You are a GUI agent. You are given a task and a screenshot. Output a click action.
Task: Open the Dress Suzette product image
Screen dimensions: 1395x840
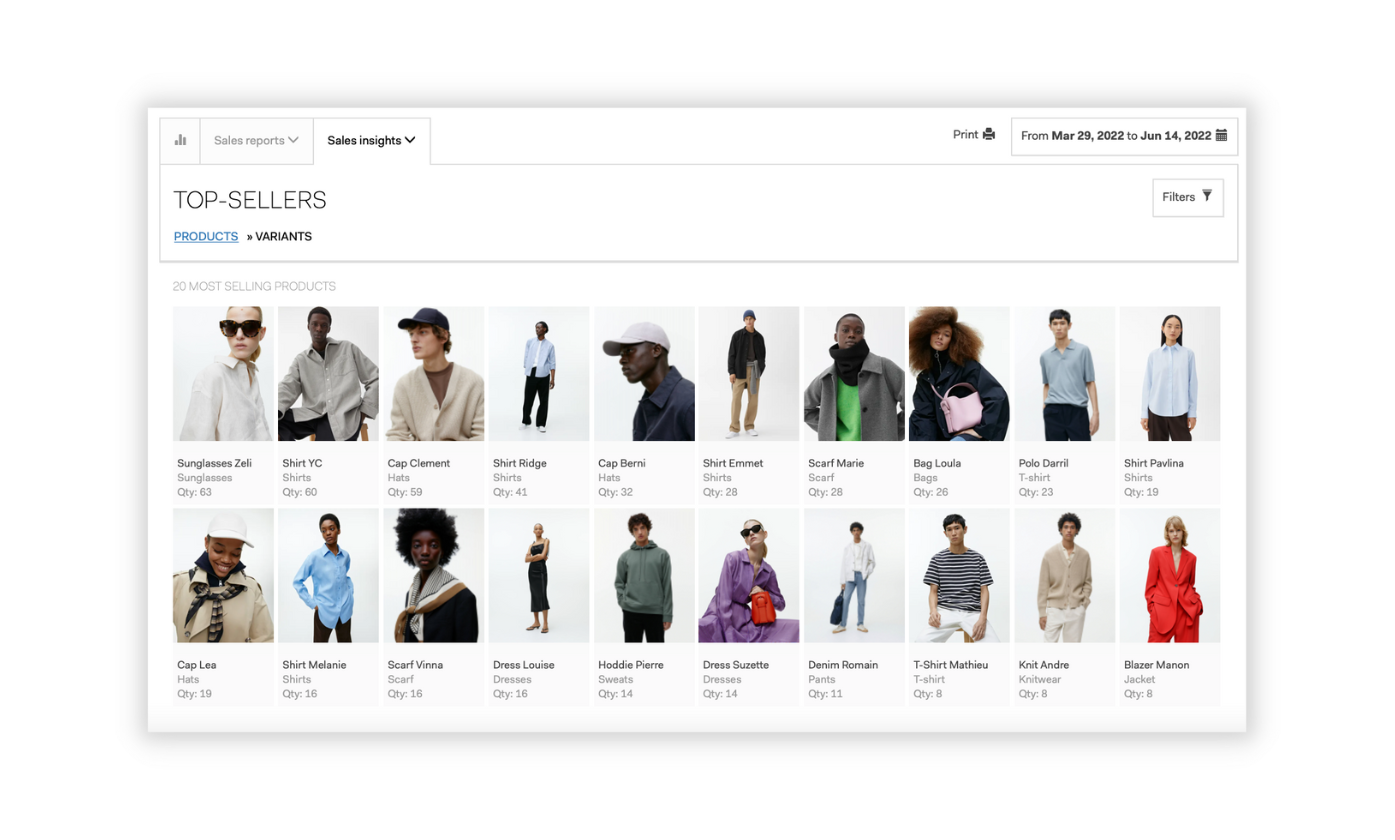[x=749, y=575]
